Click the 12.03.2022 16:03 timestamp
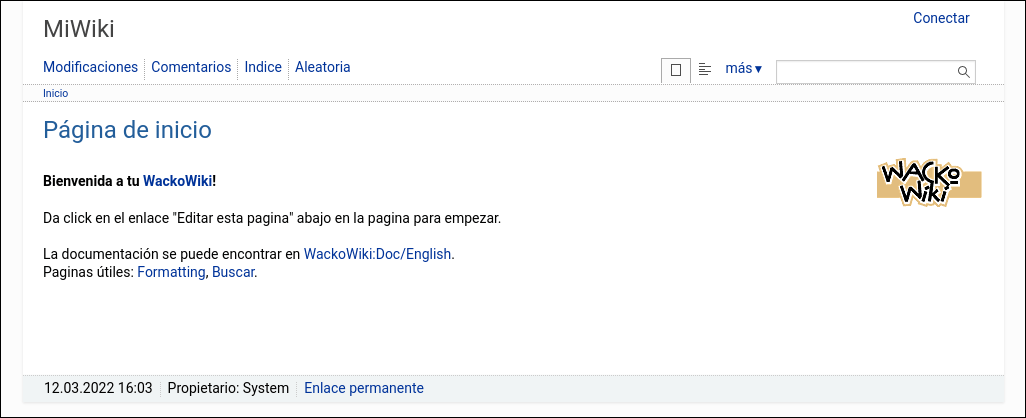 pos(98,388)
